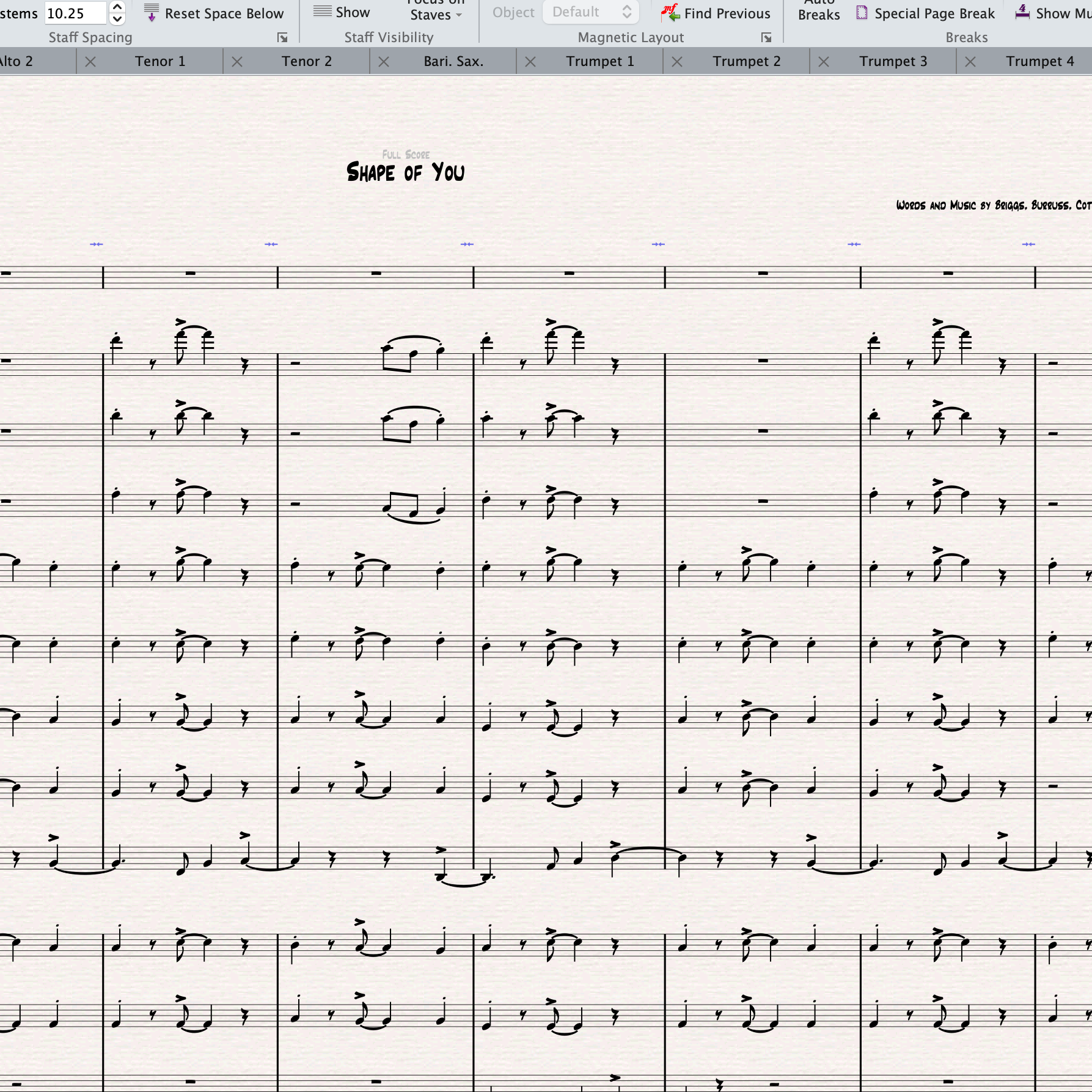The image size is (1092, 1092).
Task: Click the Special Page Break label
Action: [x=934, y=13]
